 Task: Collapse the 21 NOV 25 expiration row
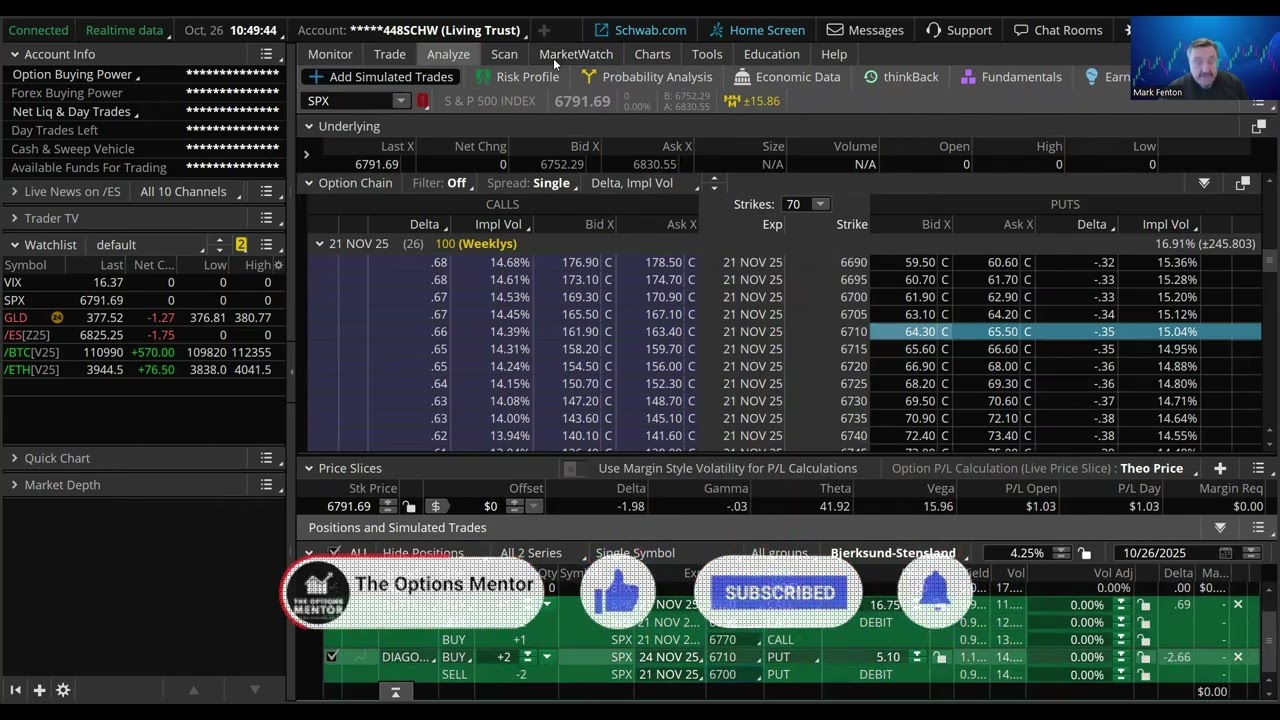(x=319, y=244)
